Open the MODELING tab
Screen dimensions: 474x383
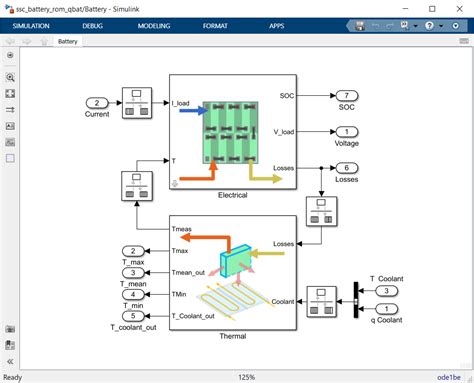click(154, 26)
